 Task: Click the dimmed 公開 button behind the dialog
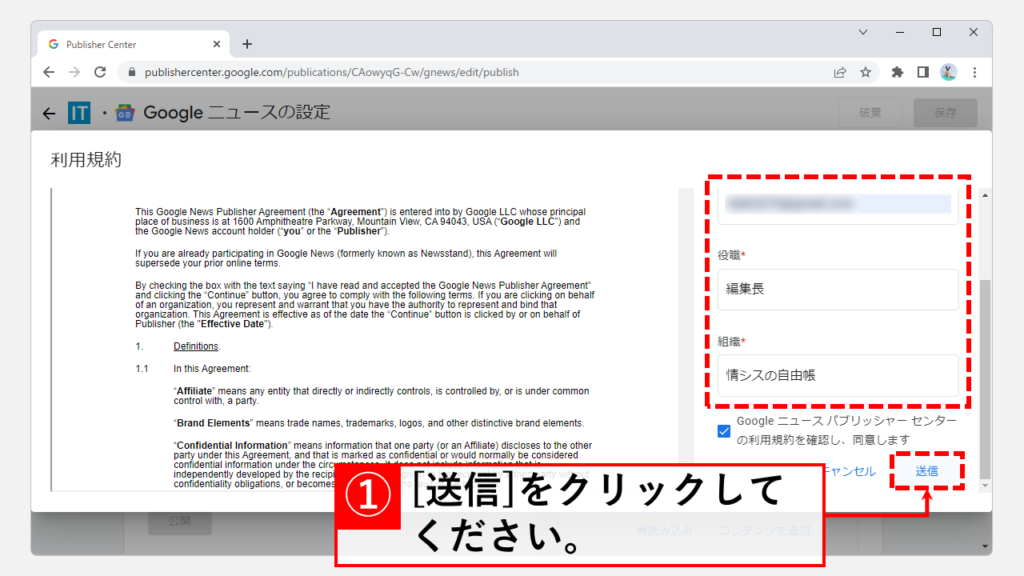click(x=180, y=521)
